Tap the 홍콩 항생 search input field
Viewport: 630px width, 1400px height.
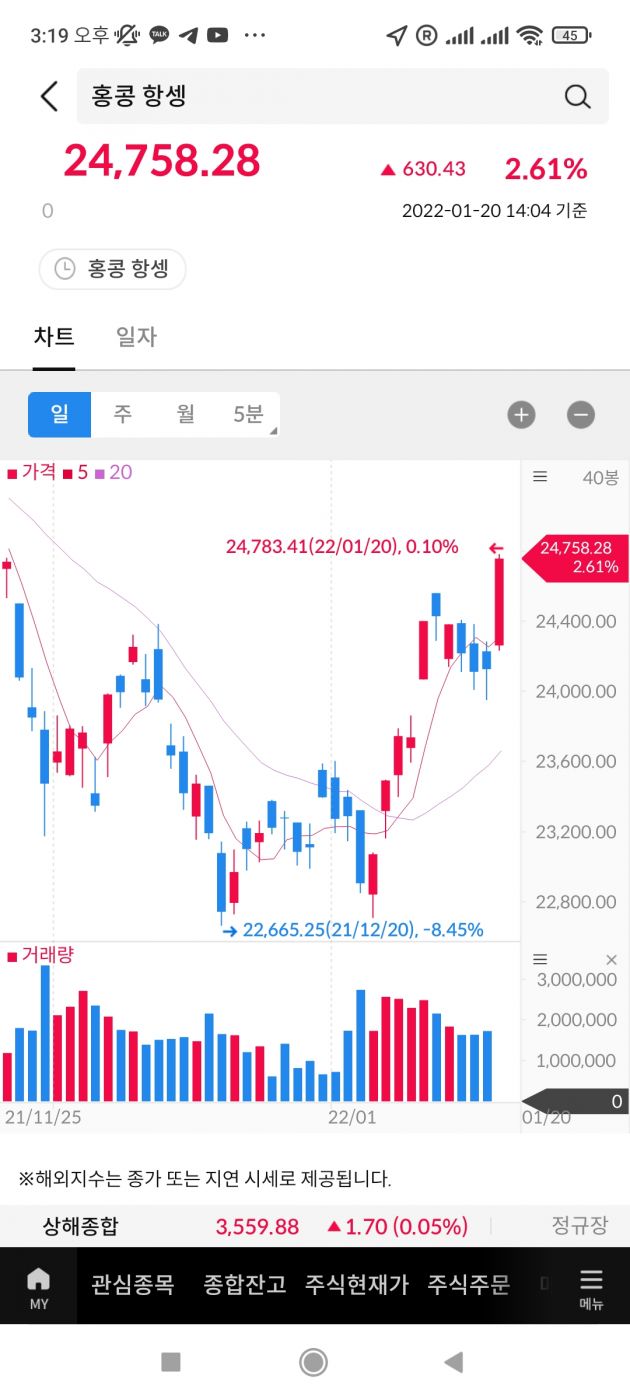[320, 96]
